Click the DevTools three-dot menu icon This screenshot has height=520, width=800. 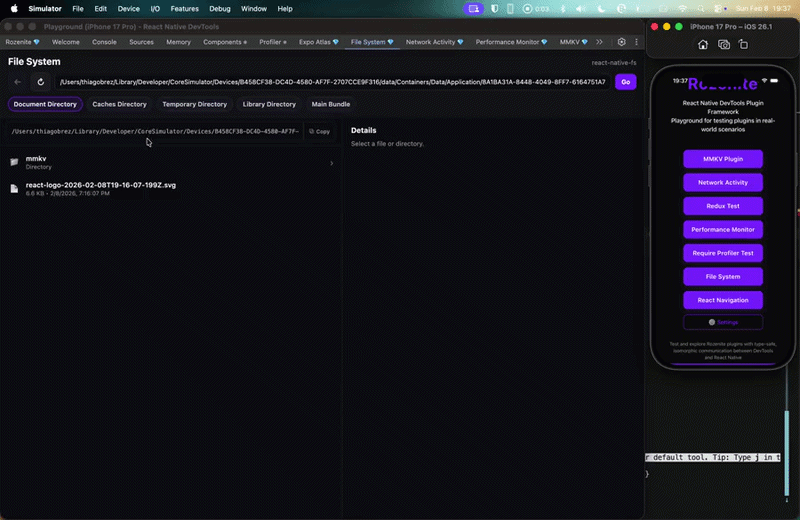636,43
